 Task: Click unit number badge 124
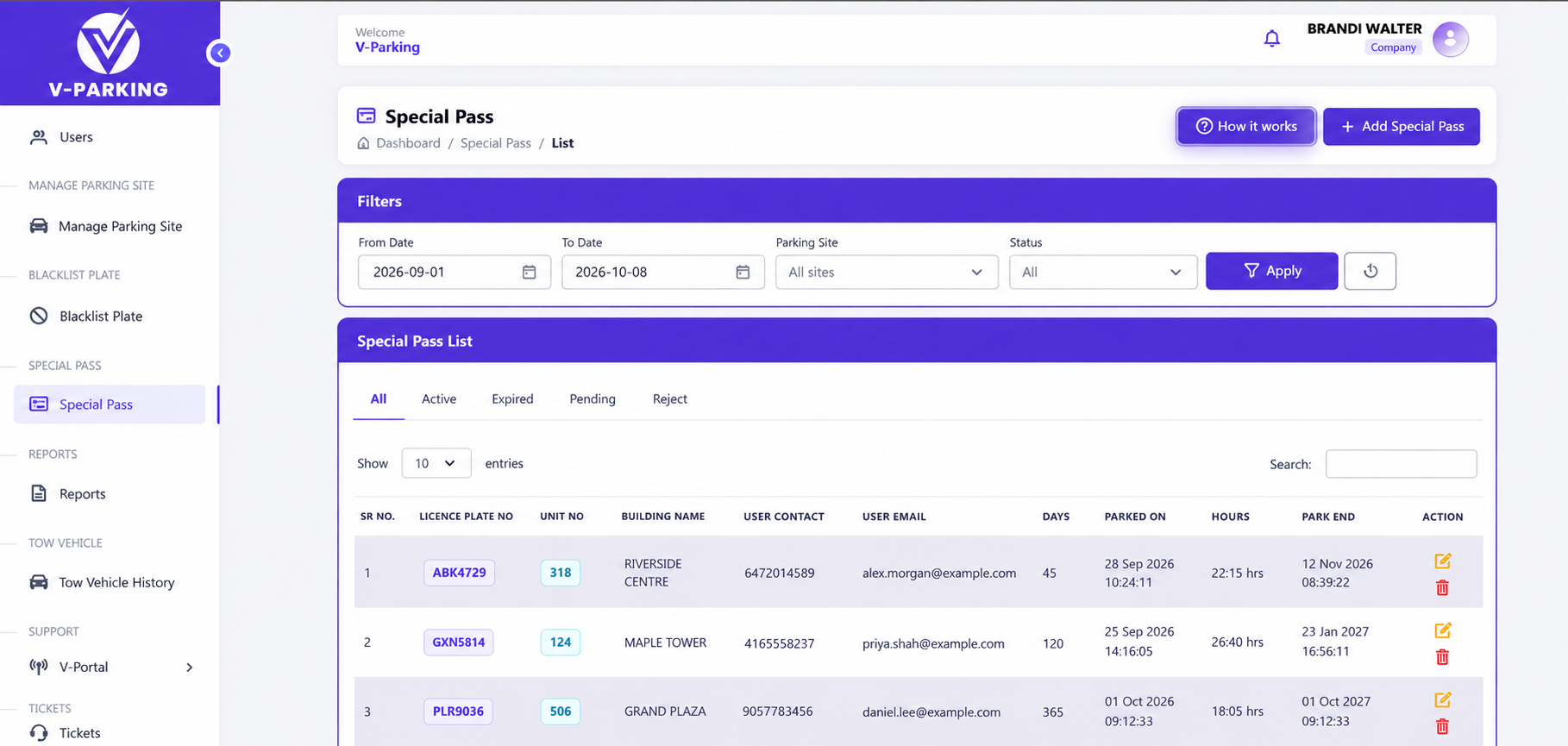tap(561, 643)
